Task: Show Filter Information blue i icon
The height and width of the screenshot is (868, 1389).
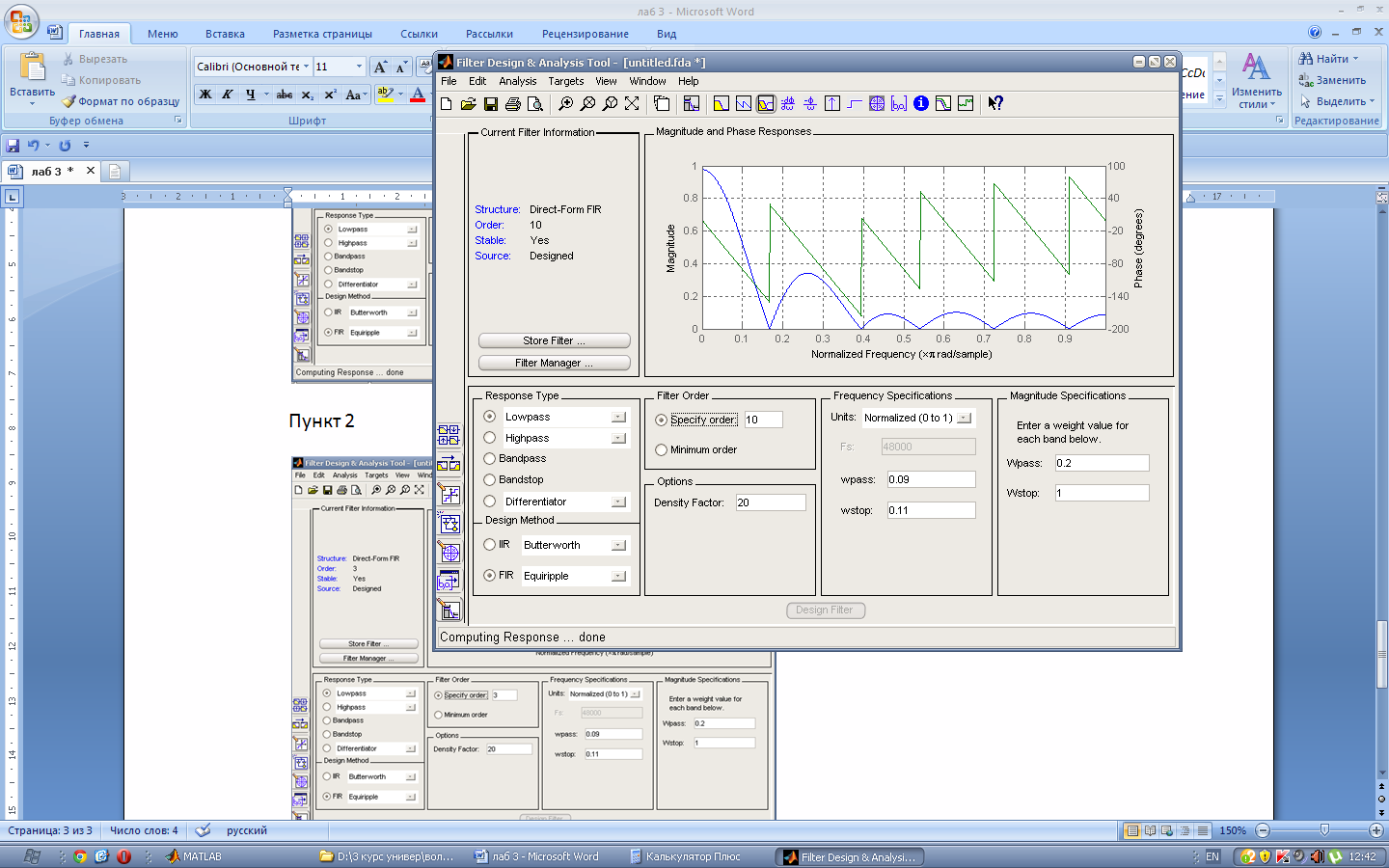Action: [921, 103]
